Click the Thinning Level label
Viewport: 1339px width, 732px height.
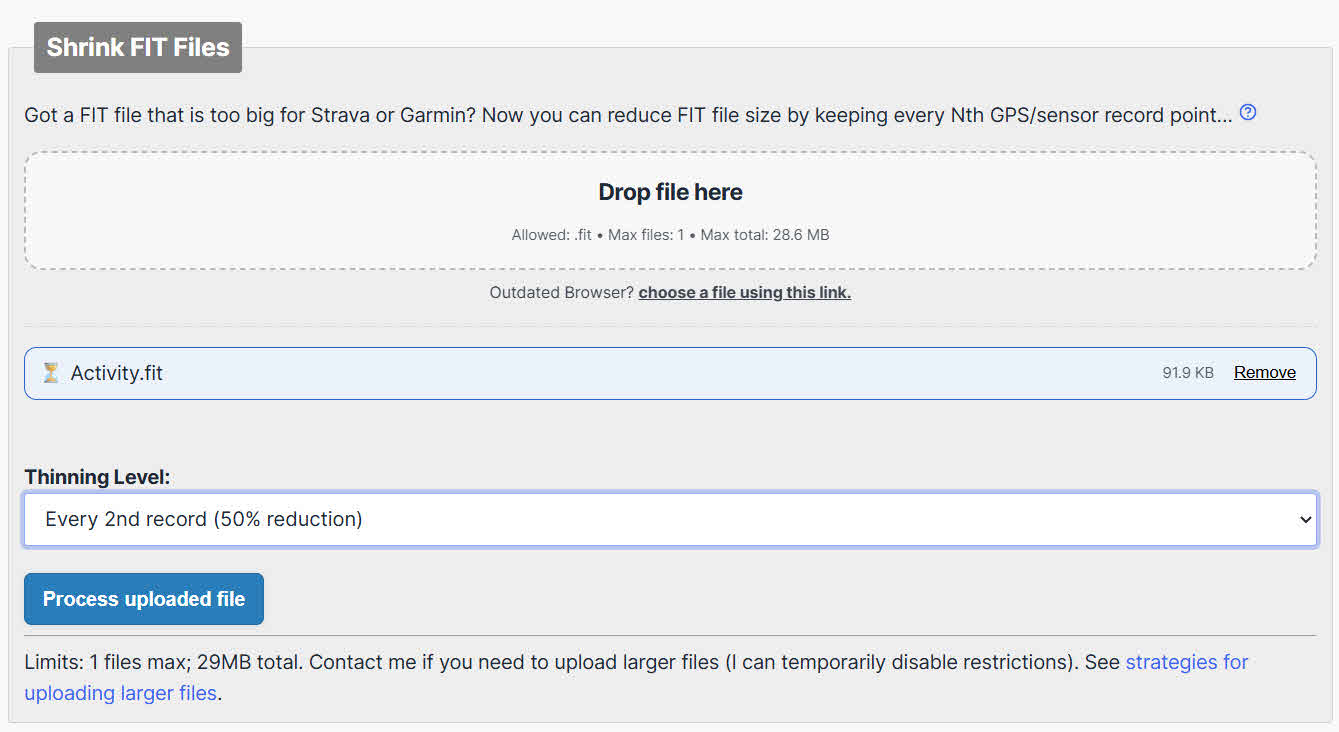(96, 477)
